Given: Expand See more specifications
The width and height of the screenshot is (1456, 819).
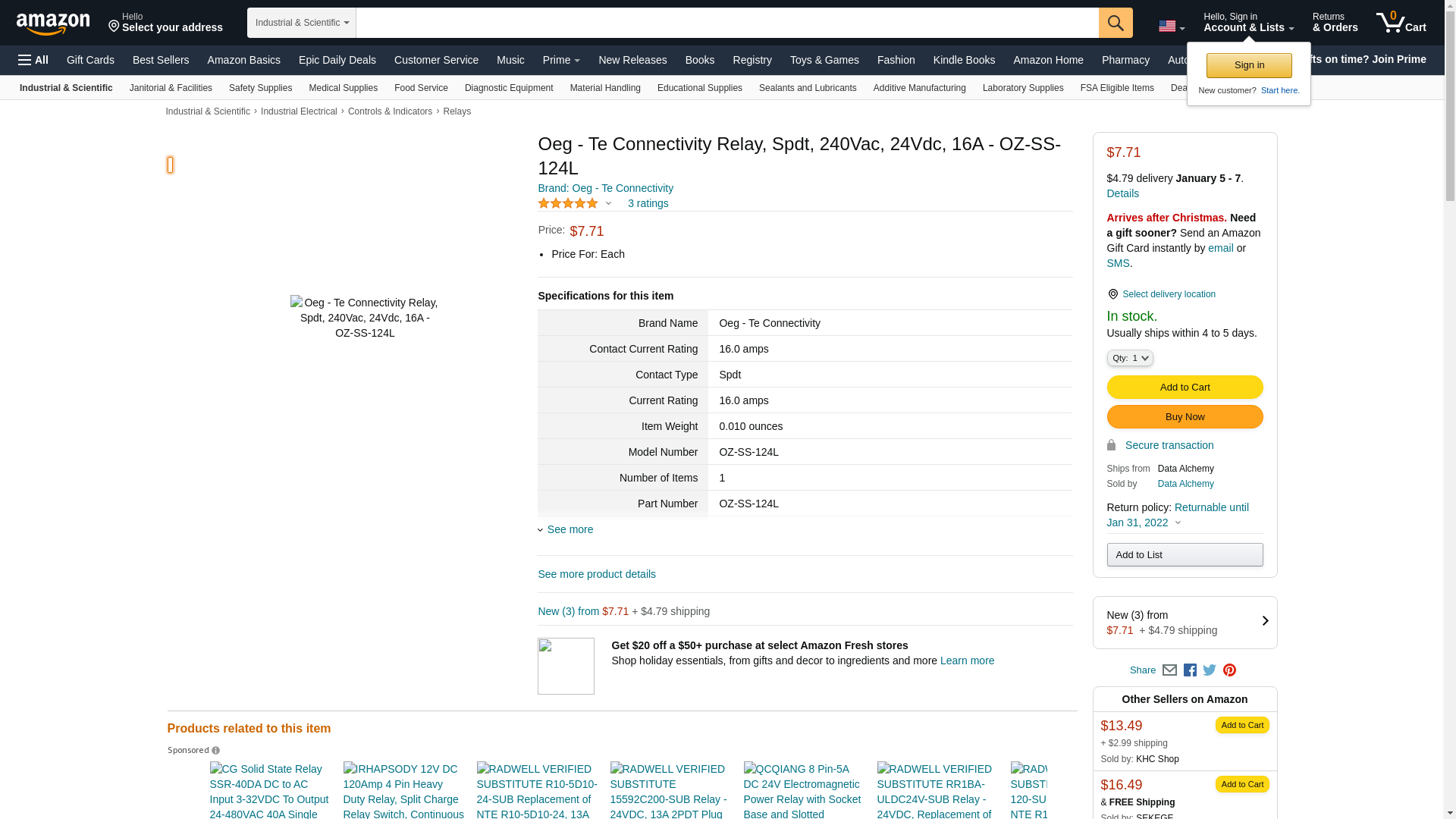Looking at the screenshot, I should pyautogui.click(x=570, y=529).
